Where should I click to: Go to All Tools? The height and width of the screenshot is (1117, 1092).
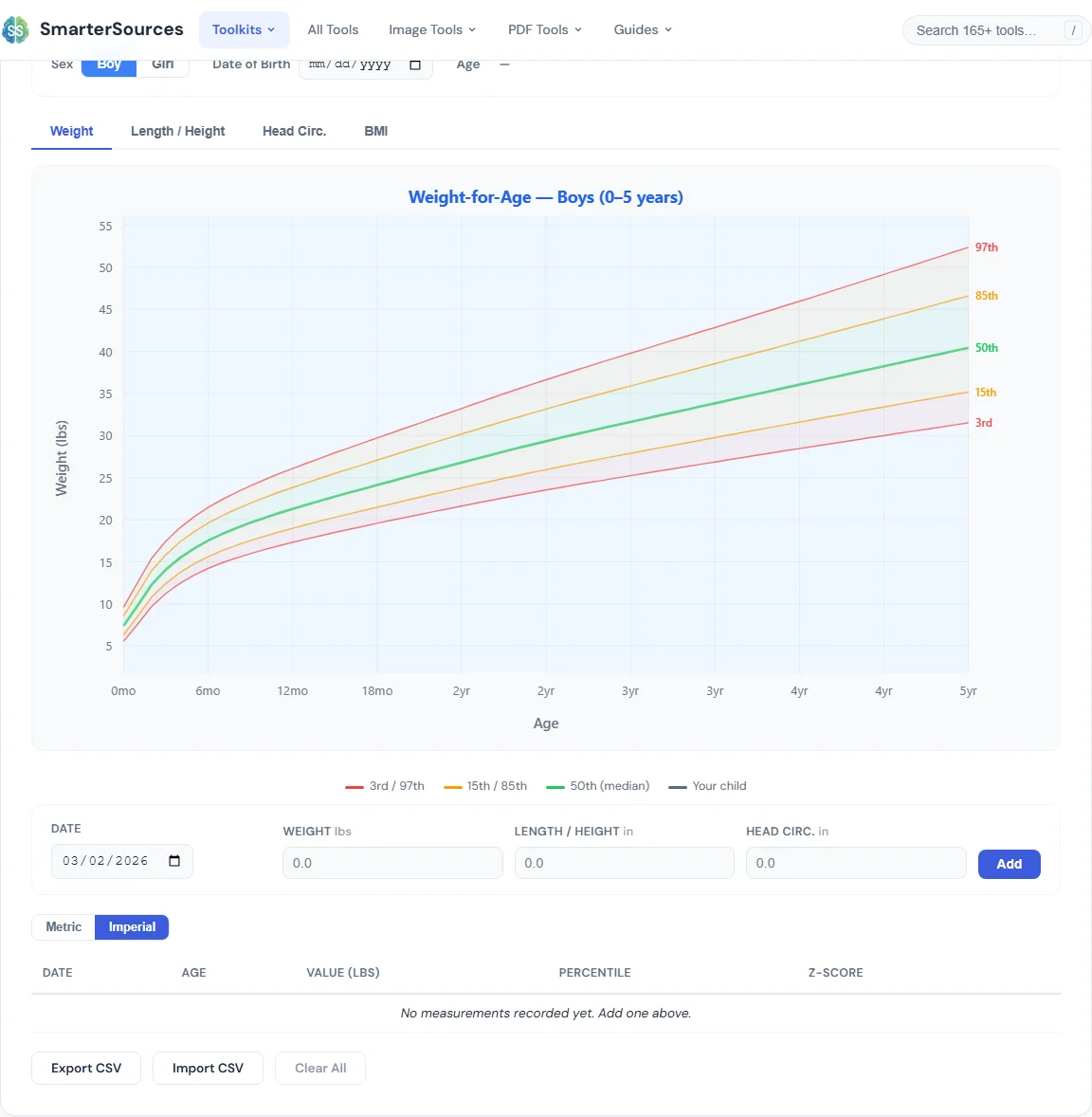tap(333, 29)
